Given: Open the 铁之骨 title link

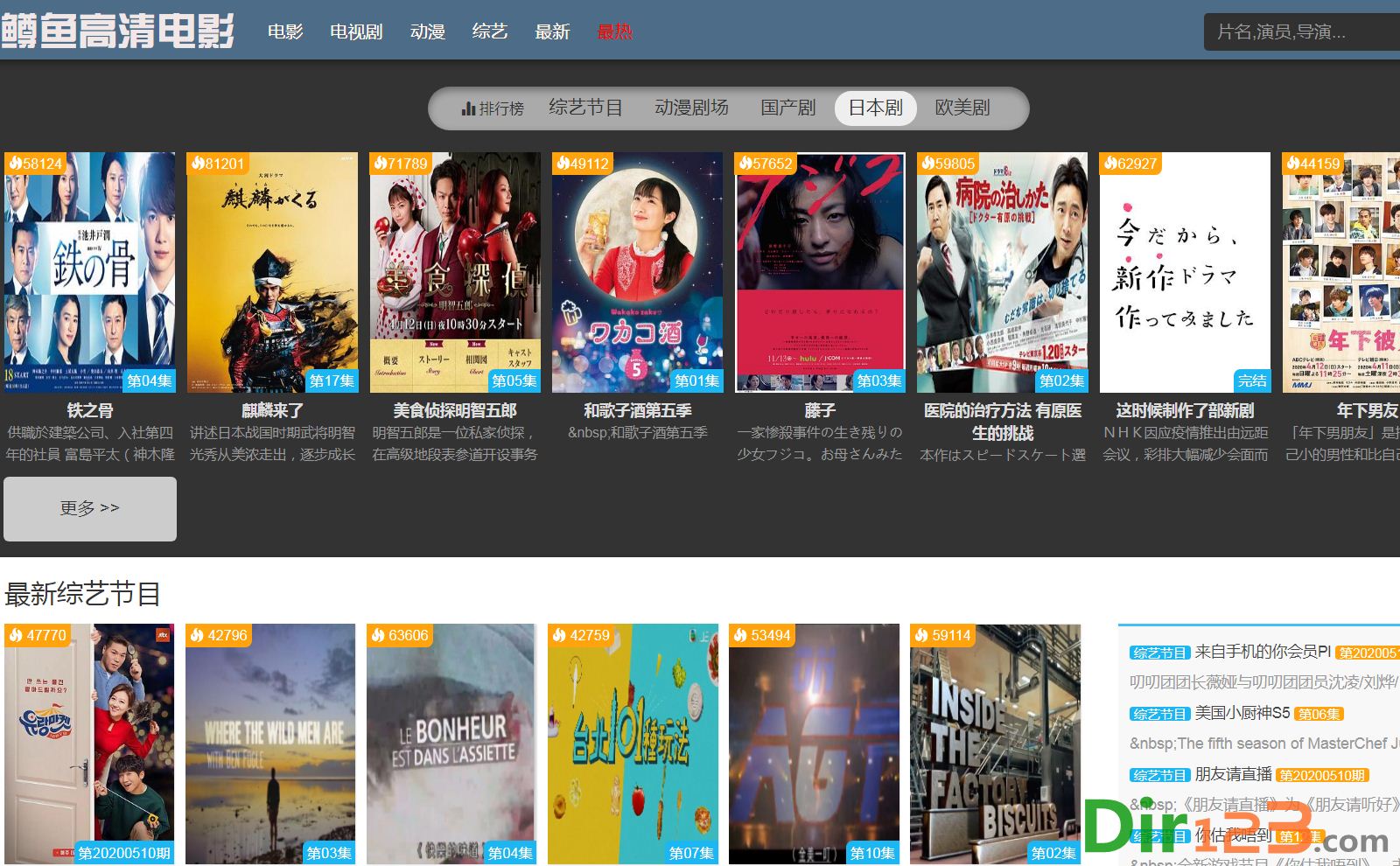Looking at the screenshot, I should click(x=89, y=410).
